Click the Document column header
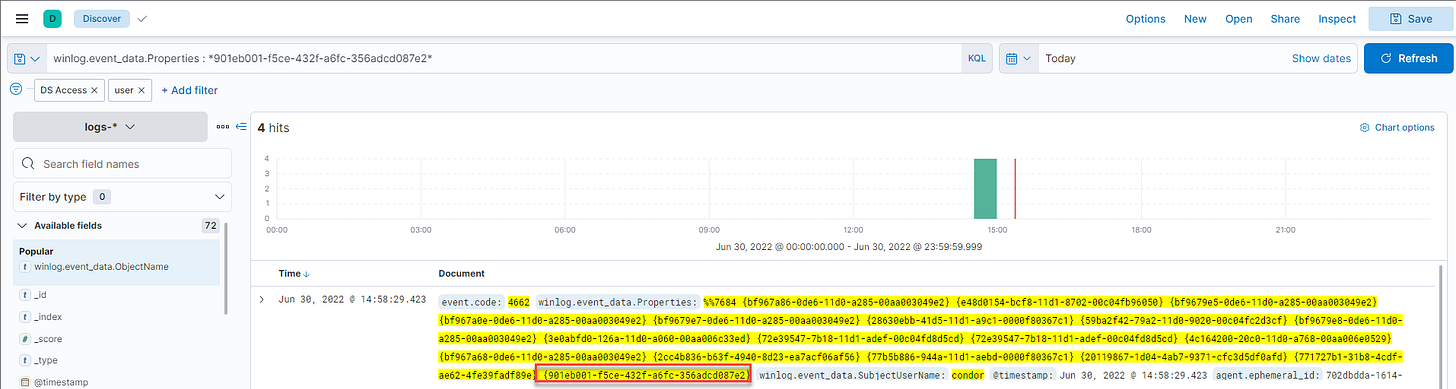The height and width of the screenshot is (389, 1456). click(462, 273)
